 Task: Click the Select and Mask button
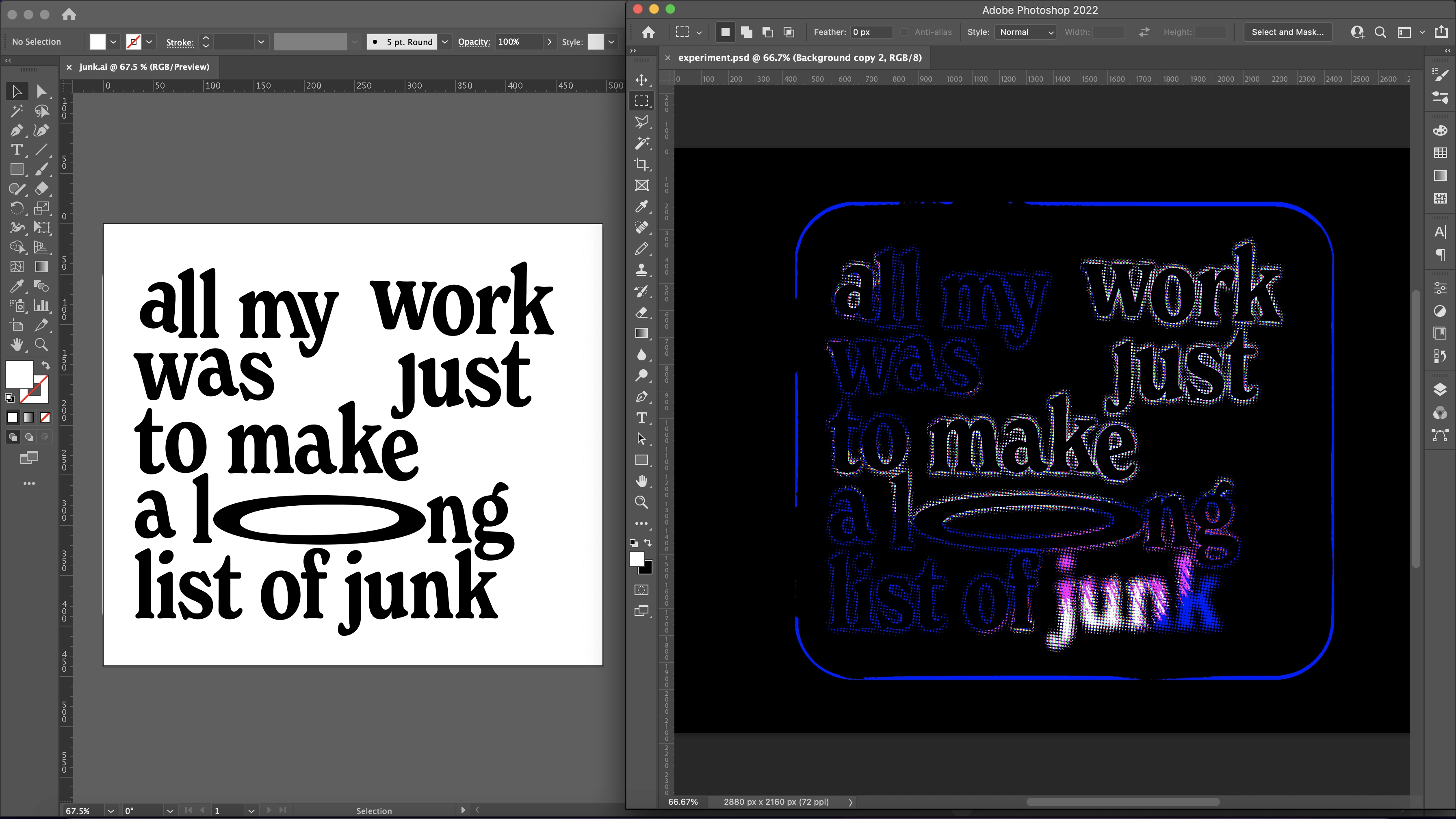(x=1287, y=32)
